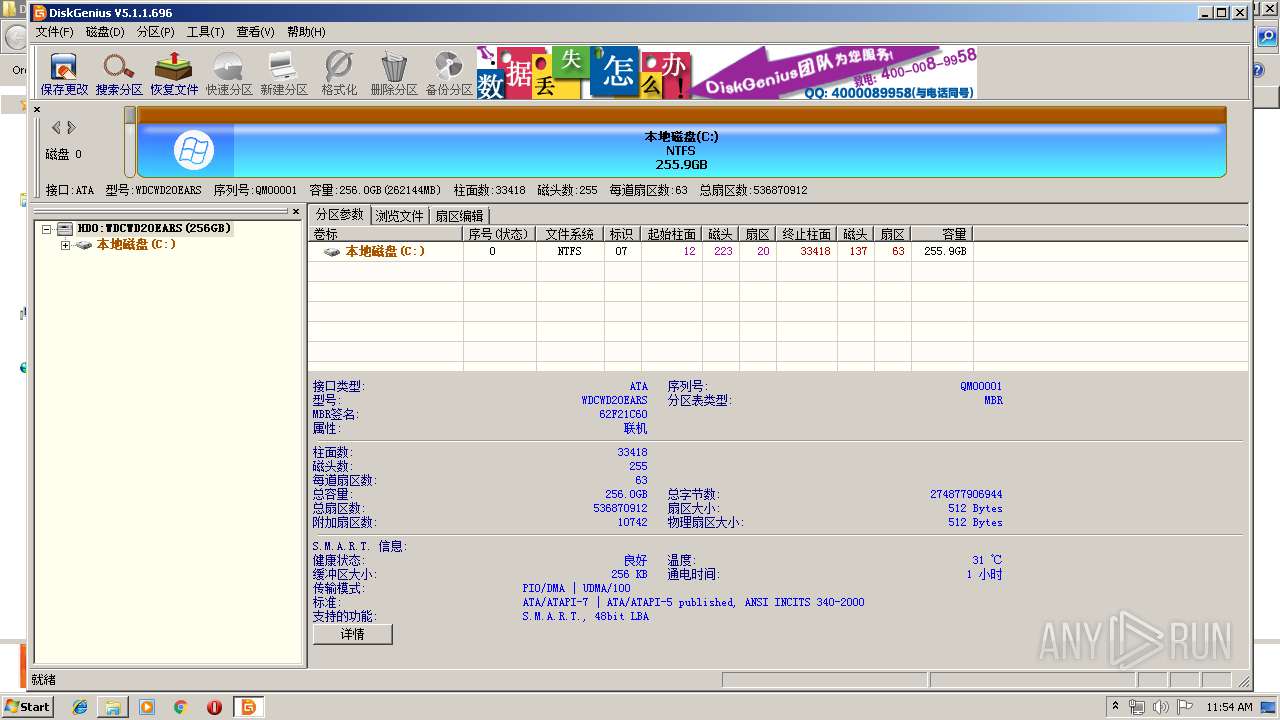The width and height of the screenshot is (1280, 720).
Task: Close the left tree panel with X
Action: [x=296, y=212]
